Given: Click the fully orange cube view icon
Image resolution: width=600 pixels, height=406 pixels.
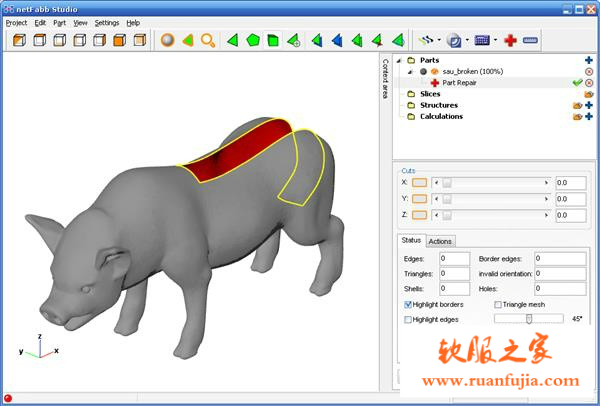Looking at the screenshot, I should click(119, 40).
